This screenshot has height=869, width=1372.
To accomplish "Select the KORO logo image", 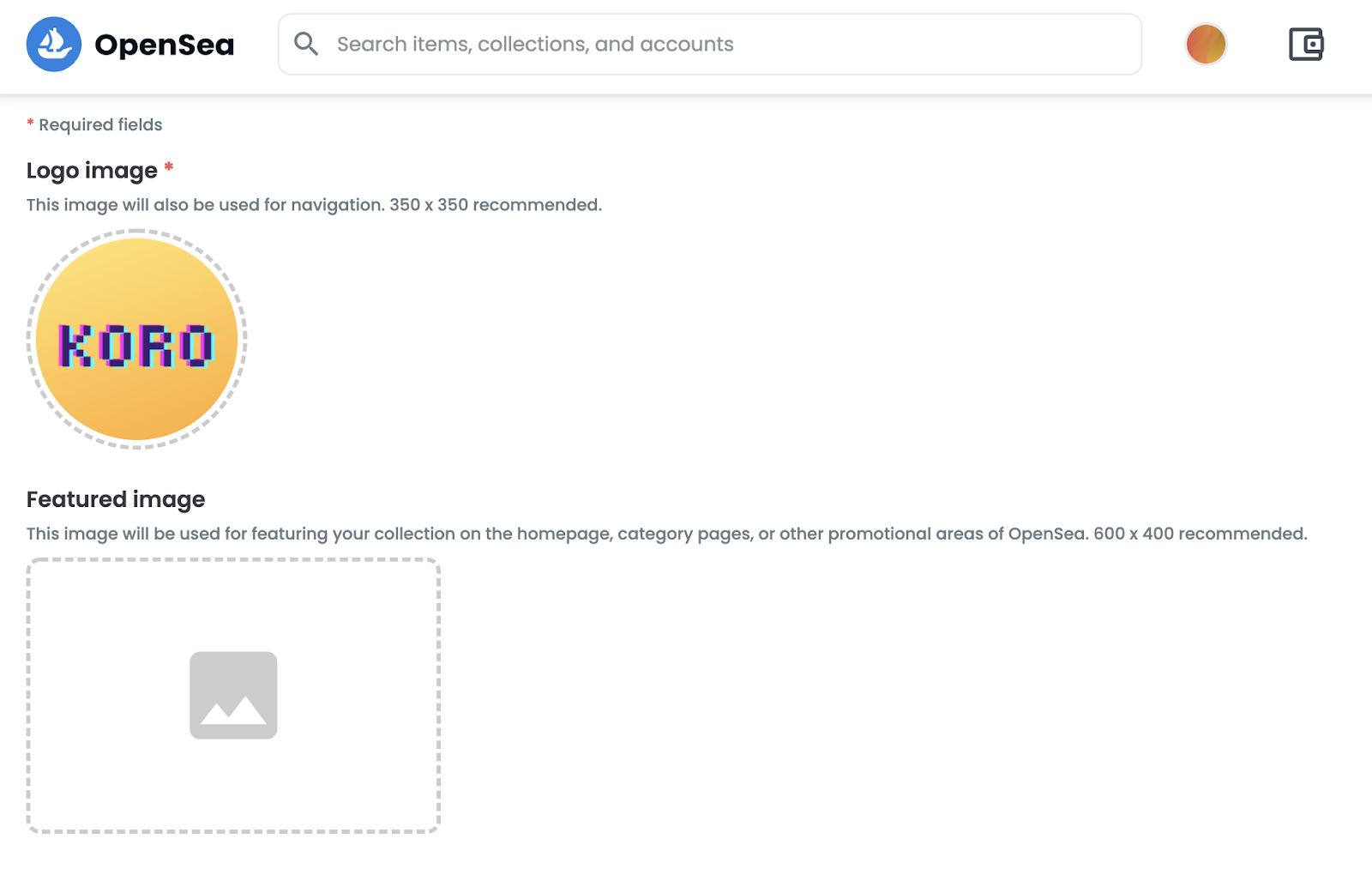I will click(137, 339).
